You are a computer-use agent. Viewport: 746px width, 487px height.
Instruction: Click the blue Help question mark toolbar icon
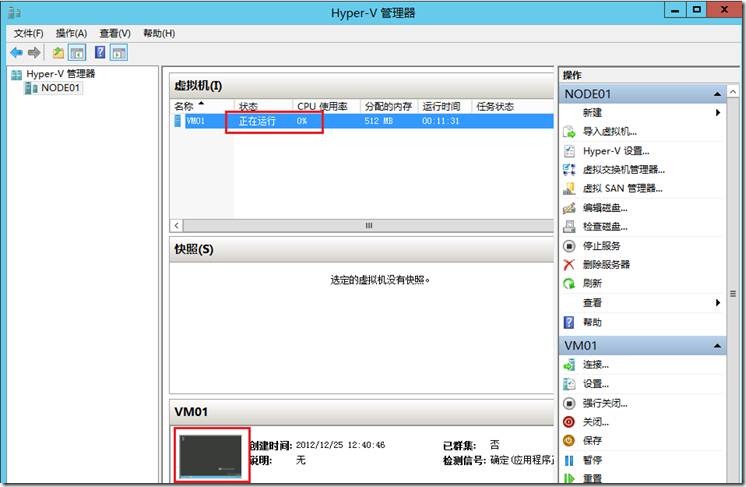(100, 52)
